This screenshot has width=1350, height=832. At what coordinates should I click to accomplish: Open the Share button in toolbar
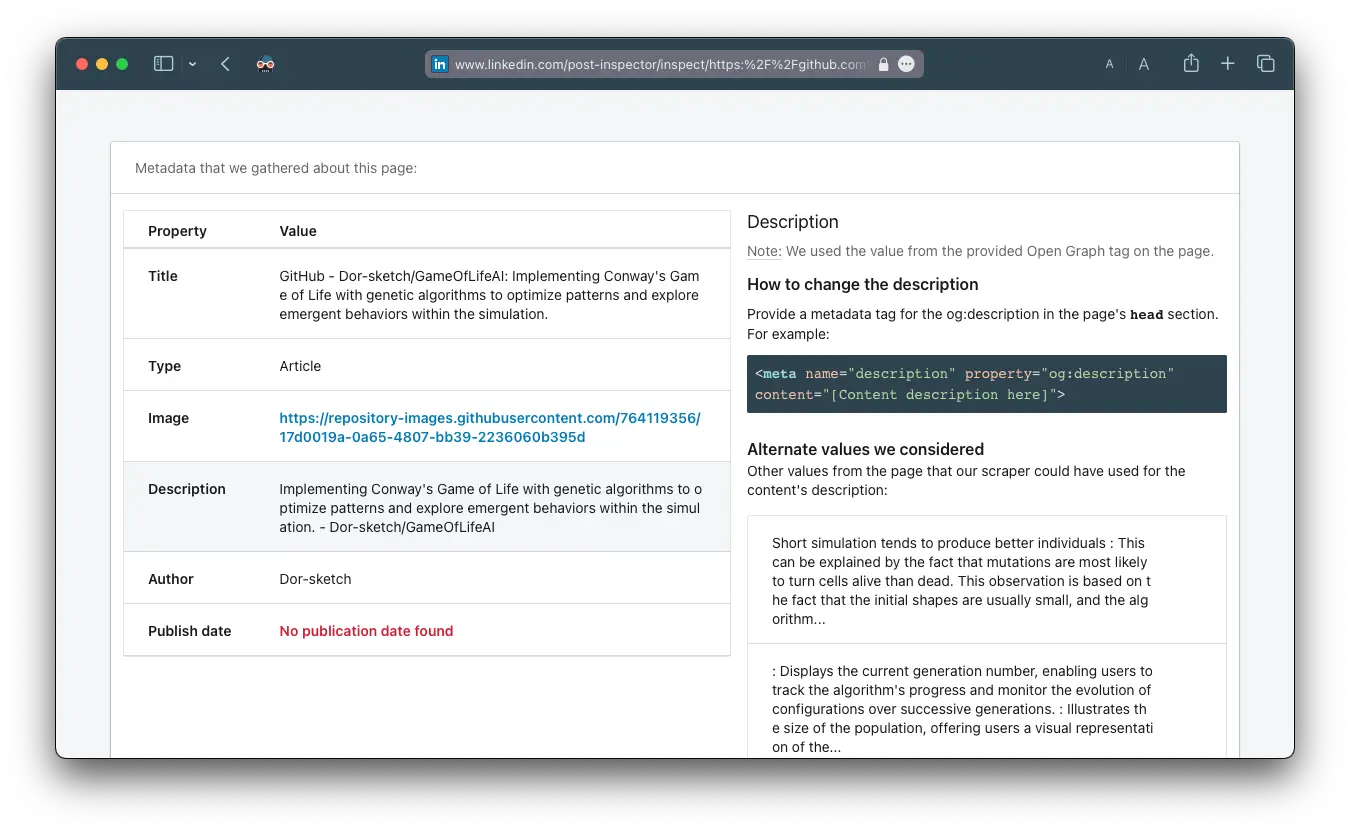1191,63
